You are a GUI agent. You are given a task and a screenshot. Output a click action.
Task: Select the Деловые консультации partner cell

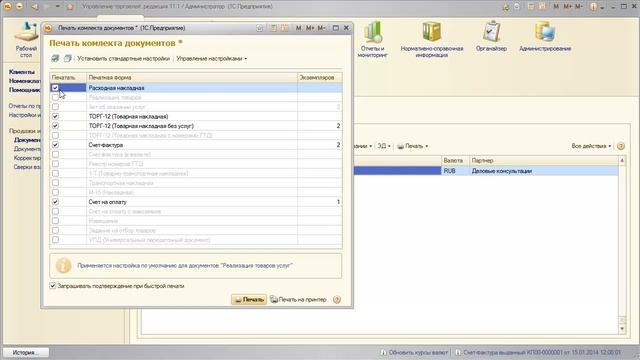tap(544, 171)
